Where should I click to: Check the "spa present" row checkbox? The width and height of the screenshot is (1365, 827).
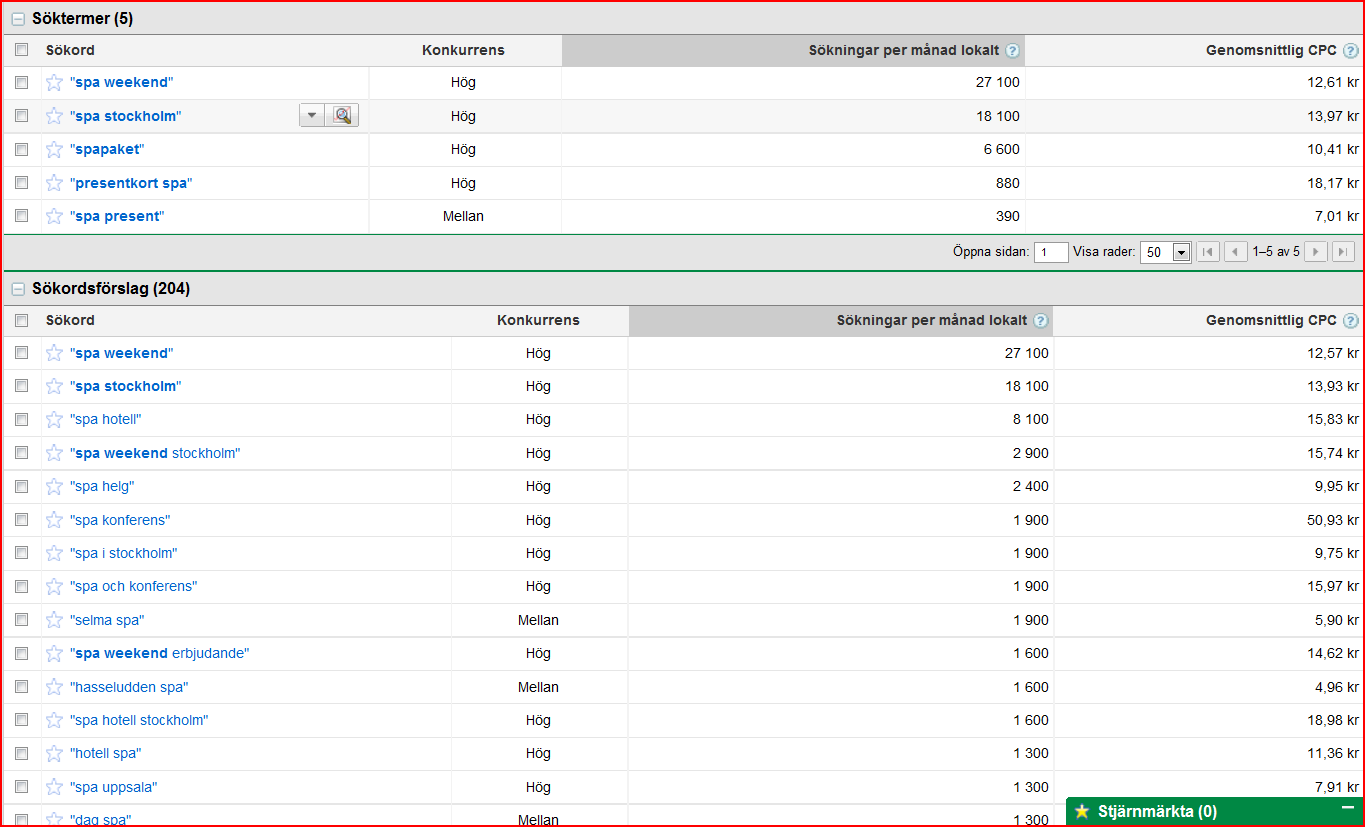21,216
